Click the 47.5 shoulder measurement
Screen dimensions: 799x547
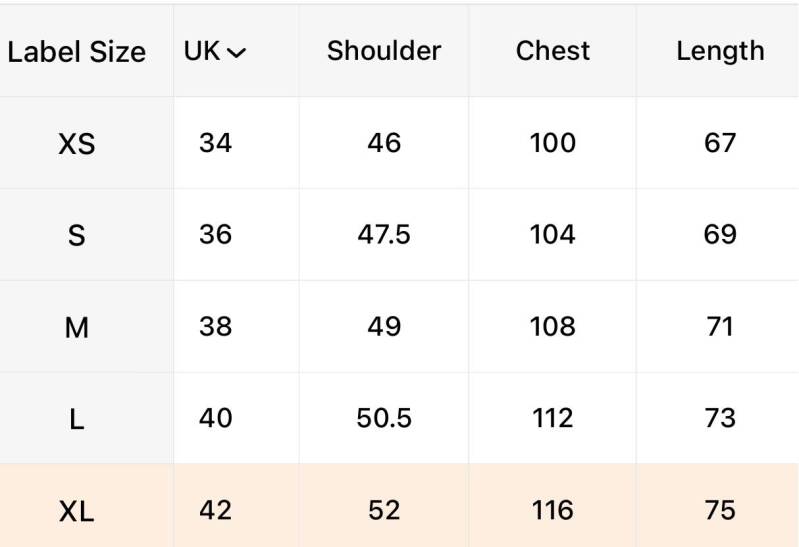click(x=384, y=235)
